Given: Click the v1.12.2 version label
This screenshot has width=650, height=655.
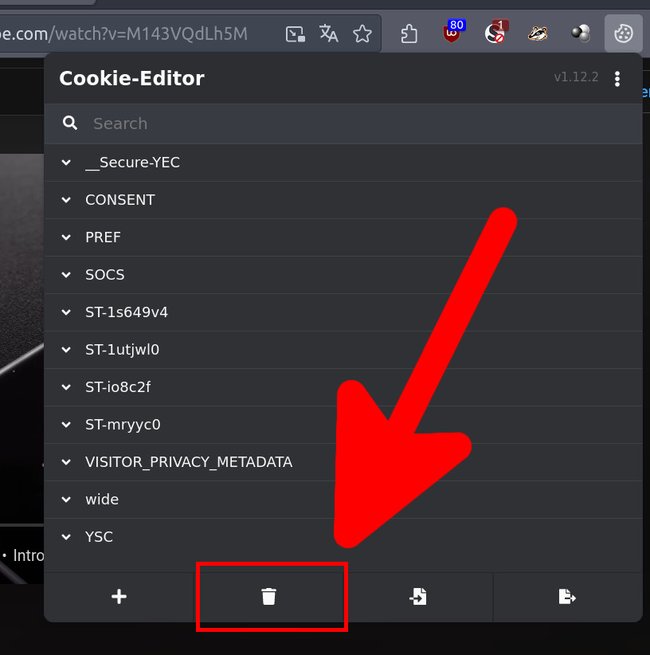Looking at the screenshot, I should (576, 77).
